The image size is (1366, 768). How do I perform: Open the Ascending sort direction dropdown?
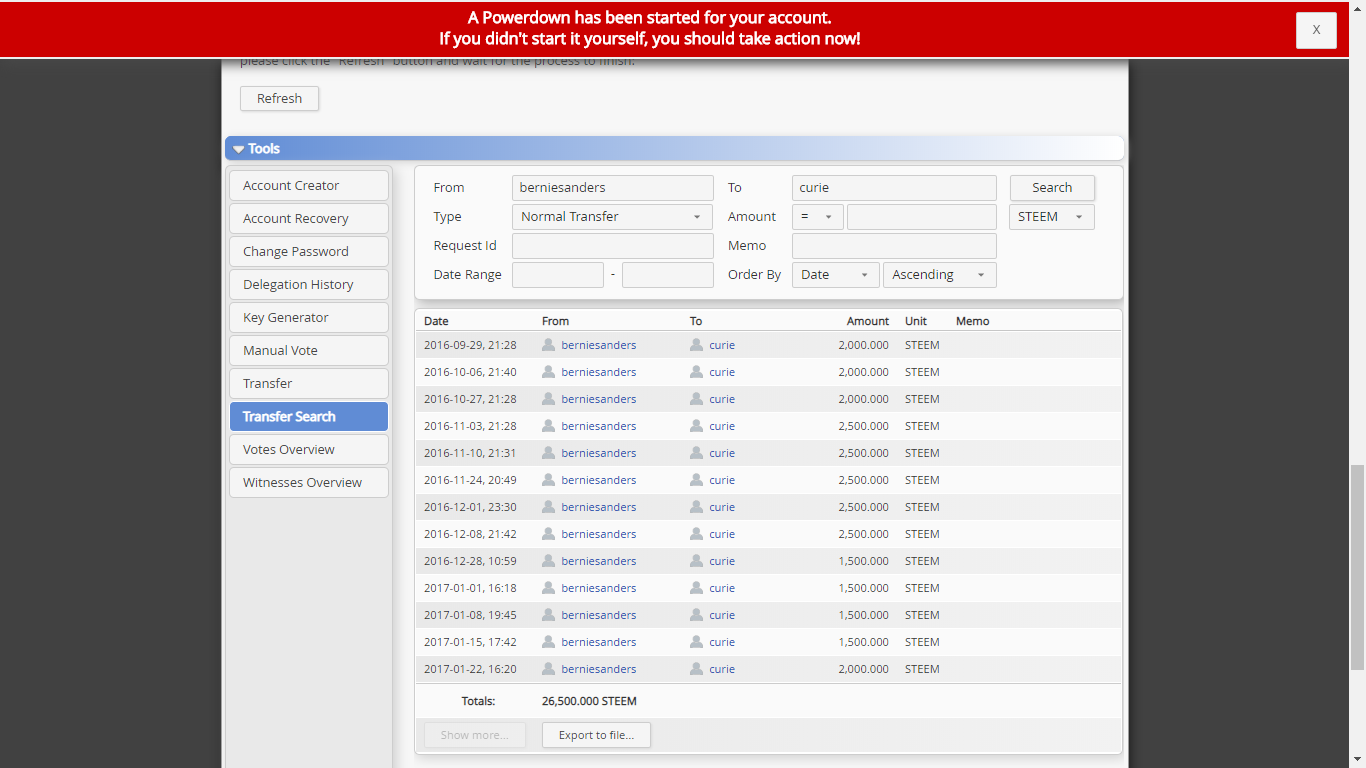[x=940, y=274]
